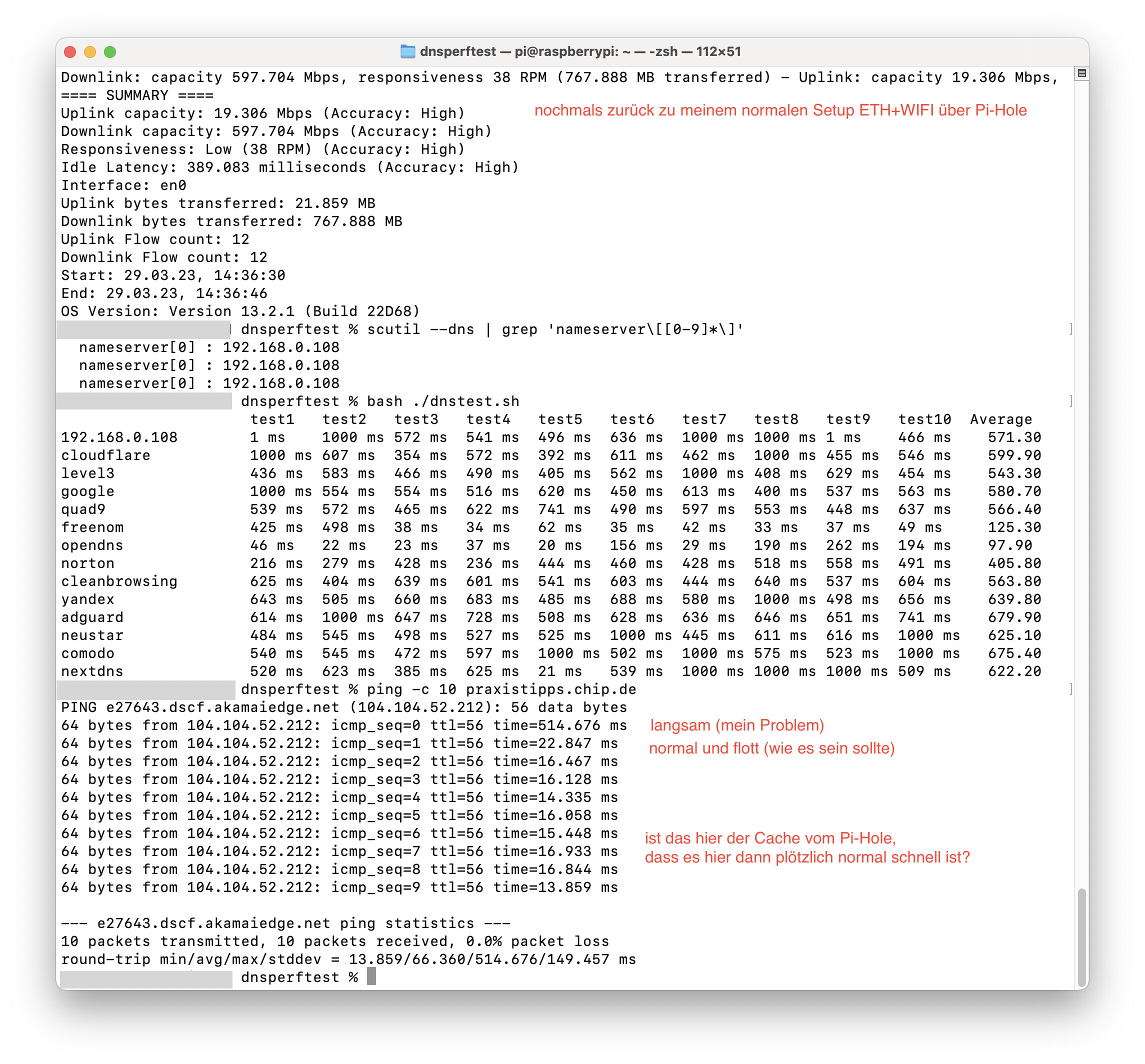This screenshot has width=1145, height=1064.
Task: Click the 'comodo' row label
Action: pos(87,653)
